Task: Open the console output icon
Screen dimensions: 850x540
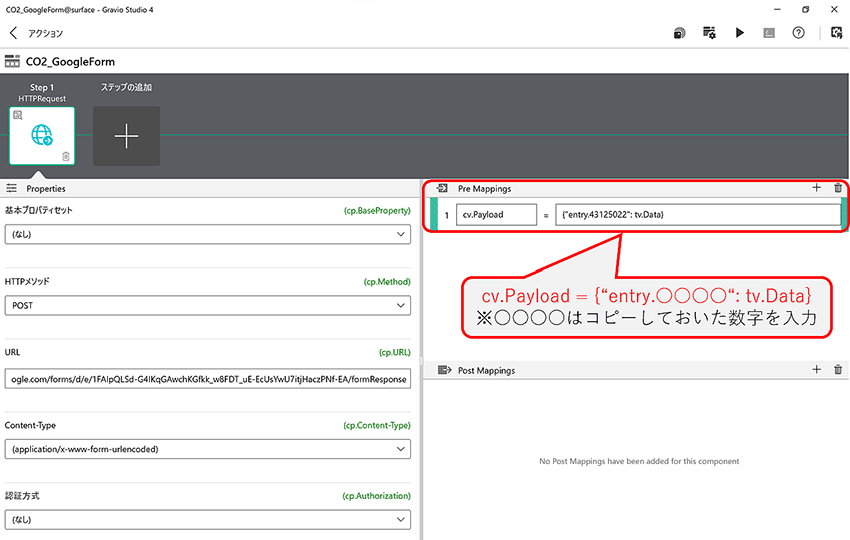Action: [x=769, y=33]
